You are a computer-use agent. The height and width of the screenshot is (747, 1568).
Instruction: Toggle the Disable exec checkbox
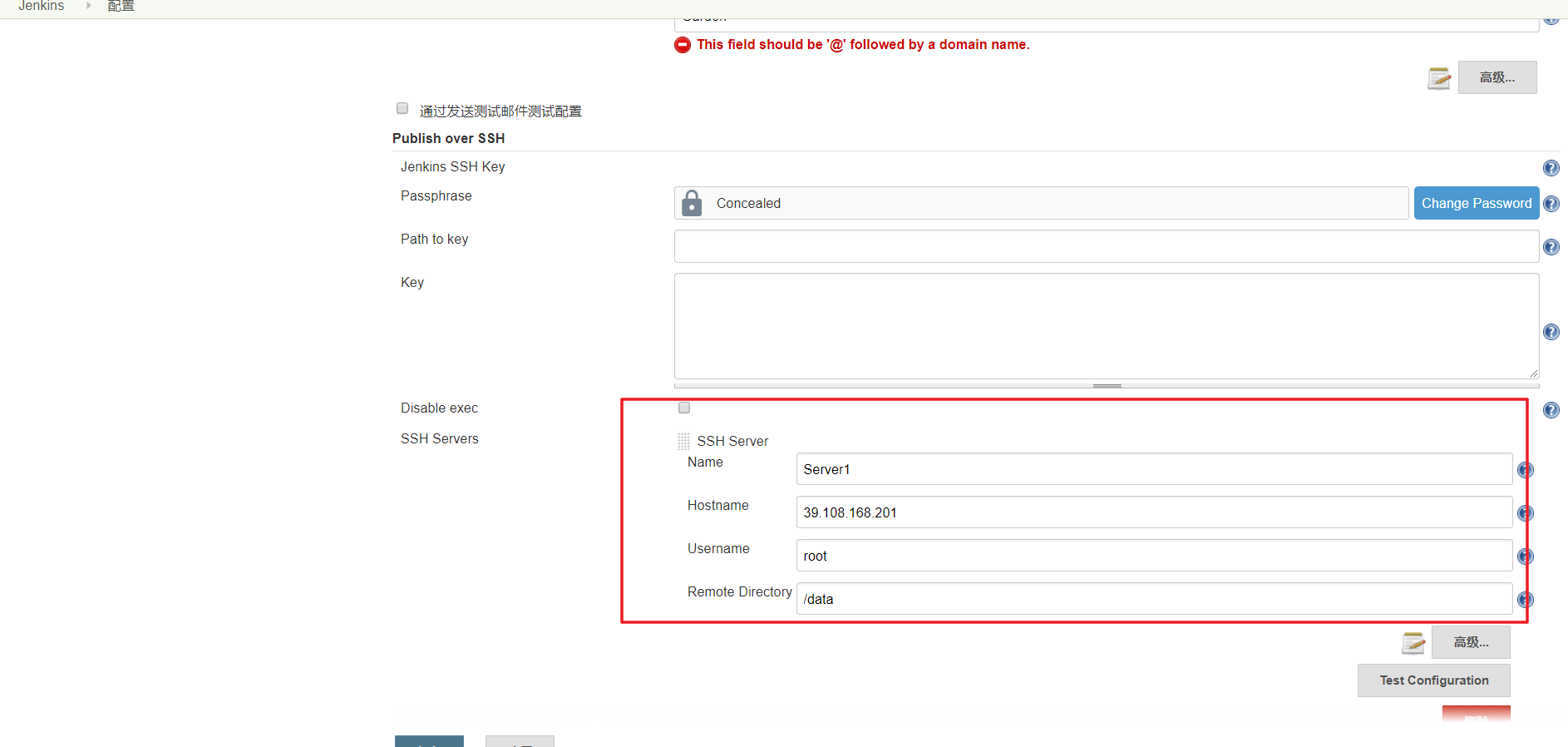684,408
